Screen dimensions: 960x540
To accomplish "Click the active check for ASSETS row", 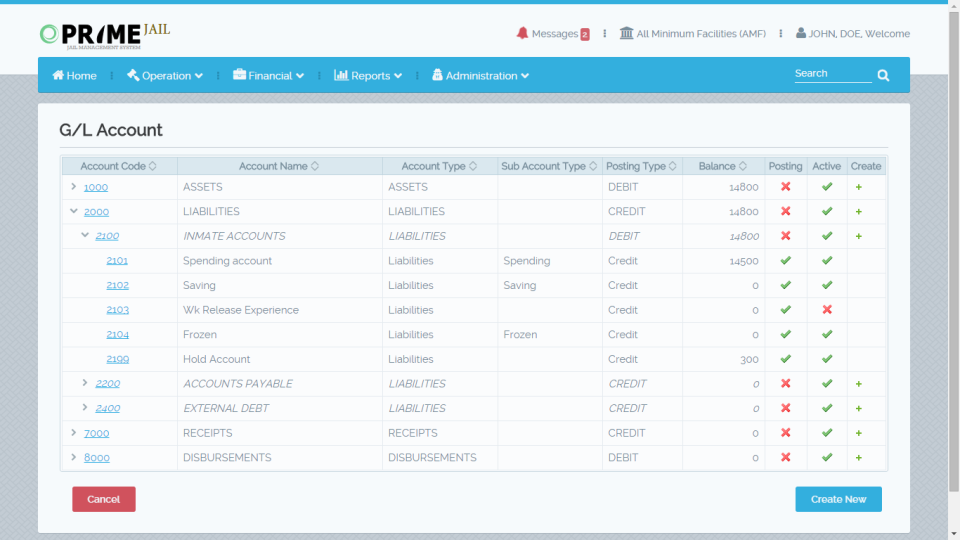I will (827, 187).
